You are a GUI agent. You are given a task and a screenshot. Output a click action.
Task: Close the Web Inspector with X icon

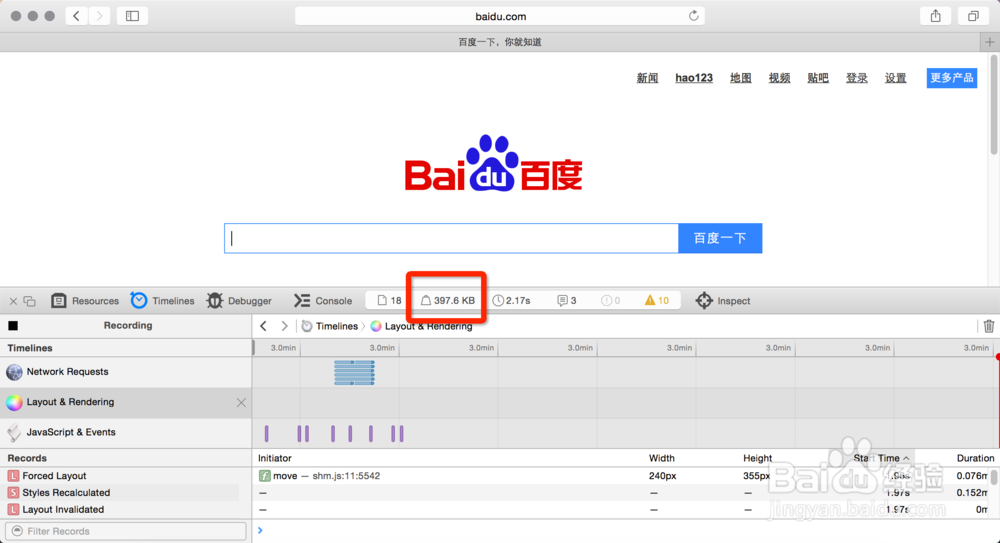click(13, 301)
